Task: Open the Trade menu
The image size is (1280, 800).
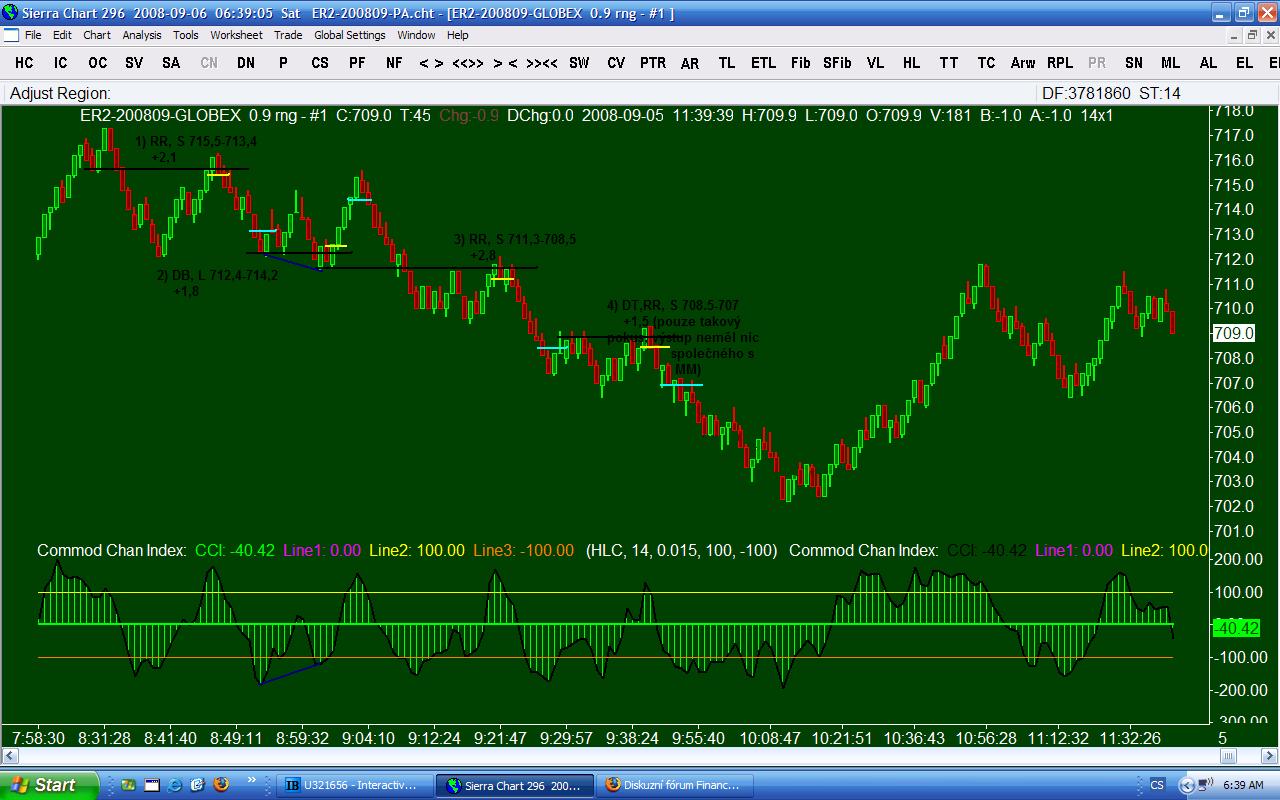Action: 288,35
